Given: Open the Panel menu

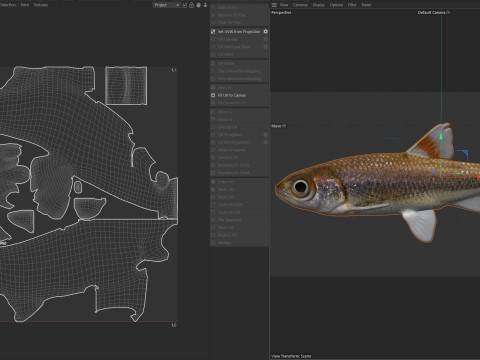Looking at the screenshot, I should click(x=366, y=5).
